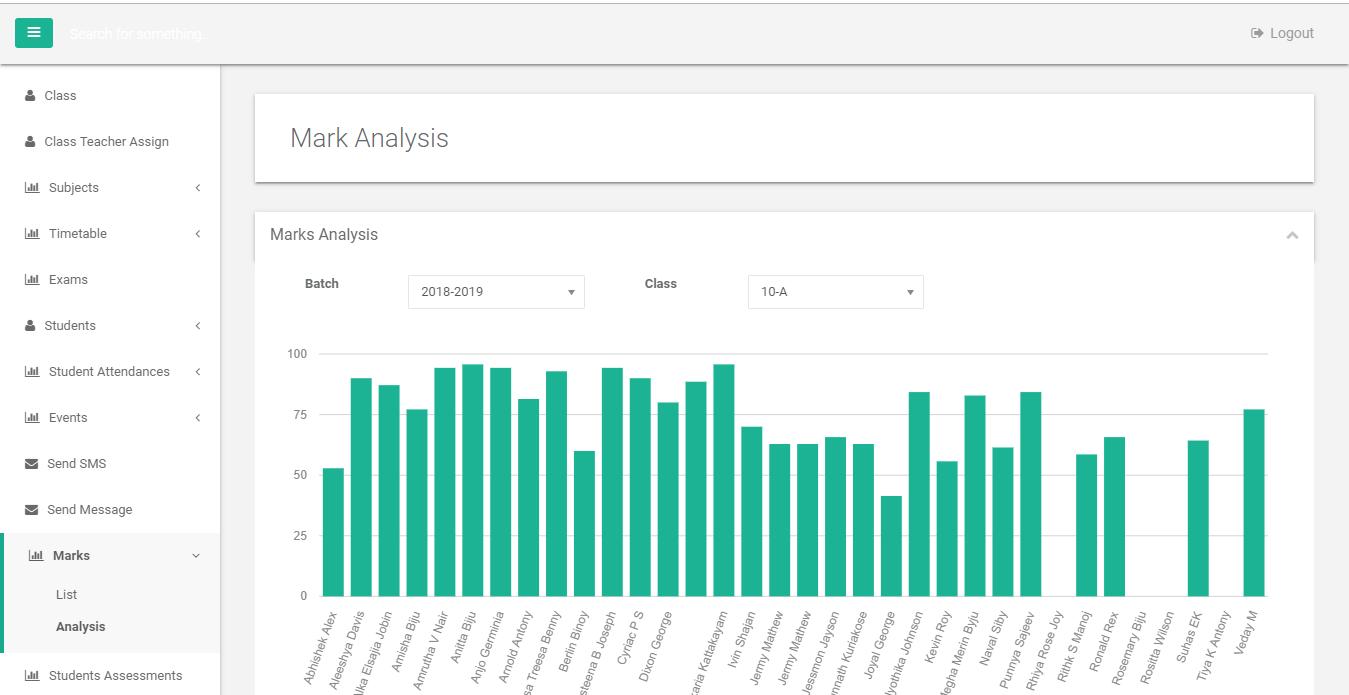Open the Marks List submenu item
1349x695 pixels.
(x=66, y=594)
